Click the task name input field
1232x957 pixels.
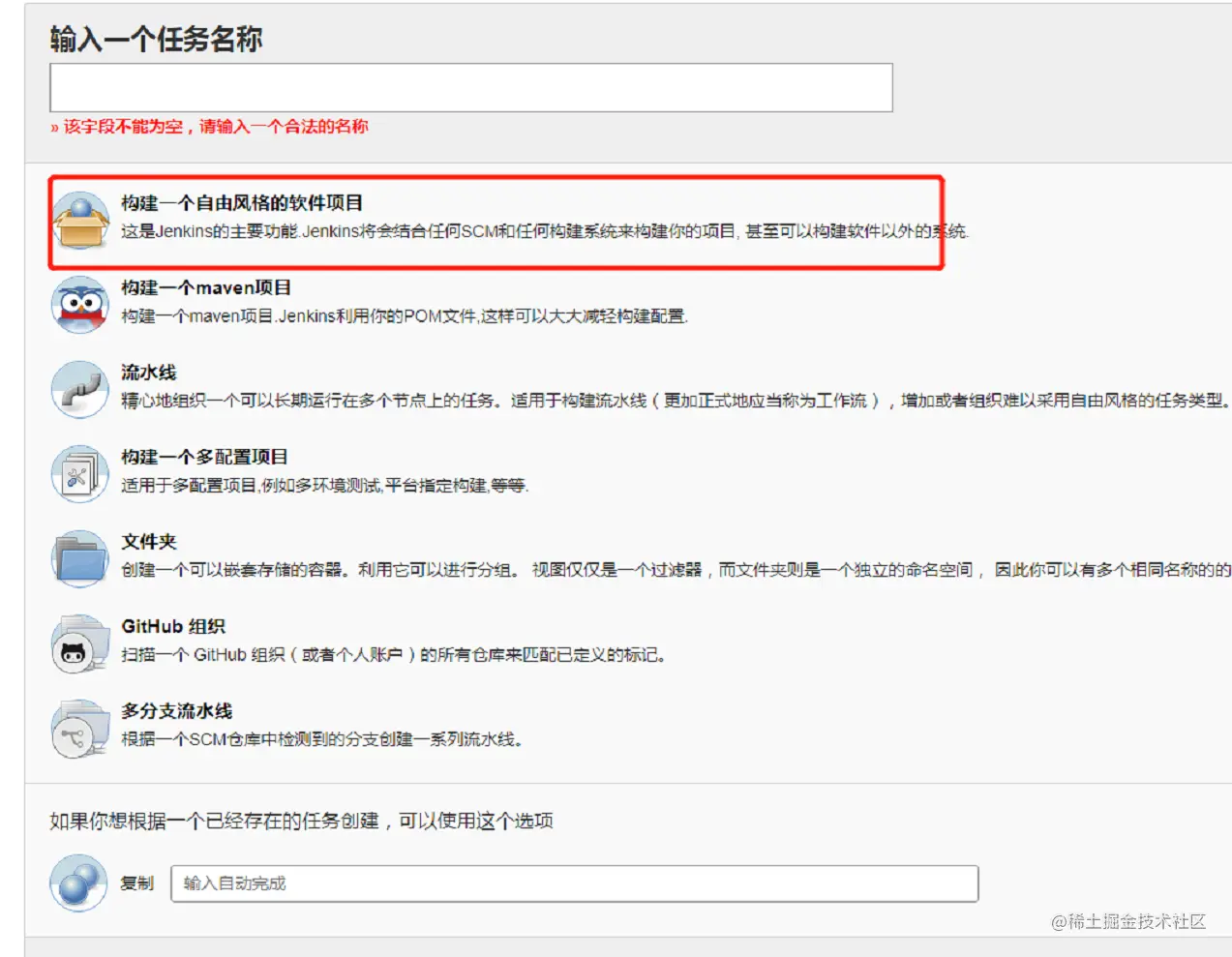(x=471, y=88)
